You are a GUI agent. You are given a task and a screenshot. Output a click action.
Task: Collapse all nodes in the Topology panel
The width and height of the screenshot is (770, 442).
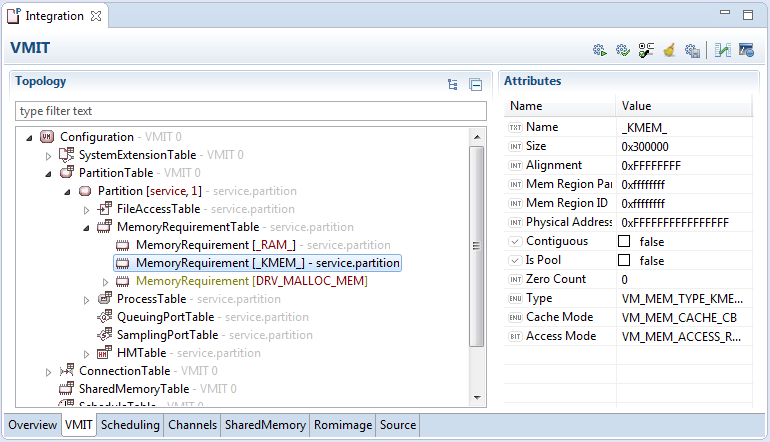[475, 85]
